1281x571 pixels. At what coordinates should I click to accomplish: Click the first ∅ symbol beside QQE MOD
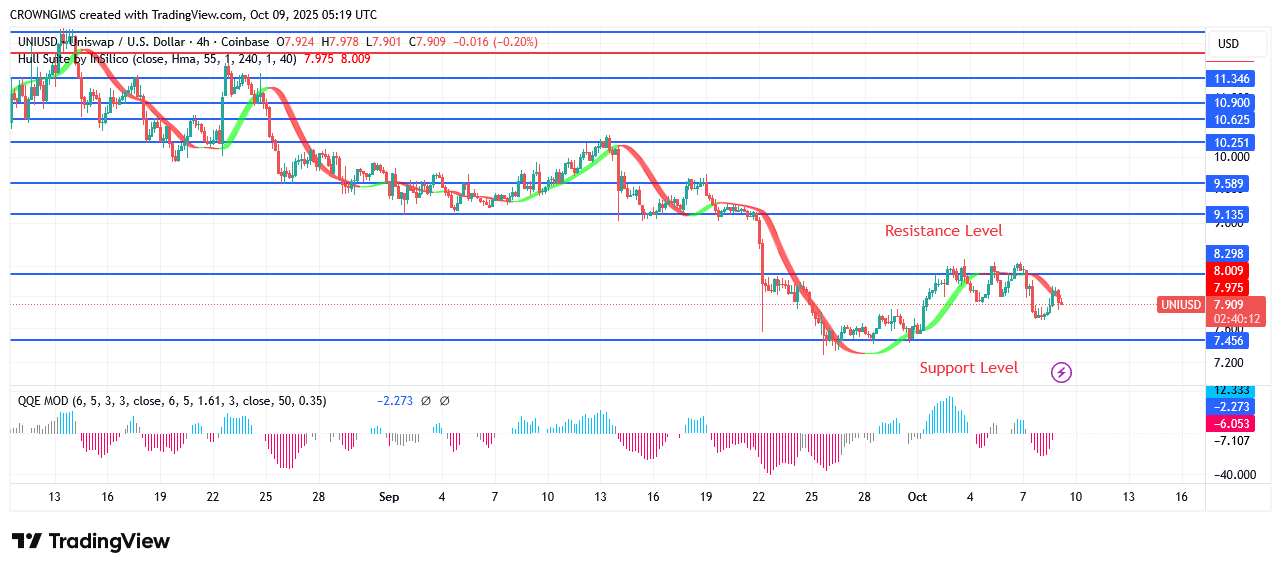tap(425, 401)
